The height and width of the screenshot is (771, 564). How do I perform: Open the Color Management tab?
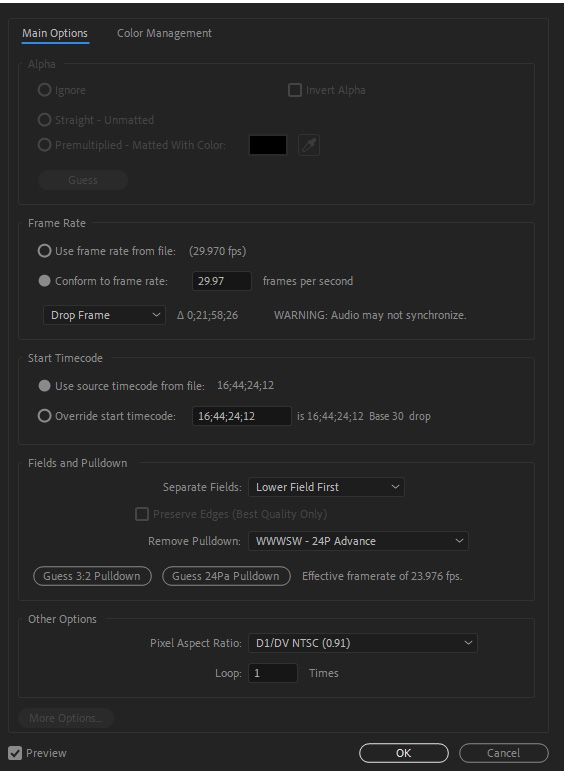click(164, 33)
